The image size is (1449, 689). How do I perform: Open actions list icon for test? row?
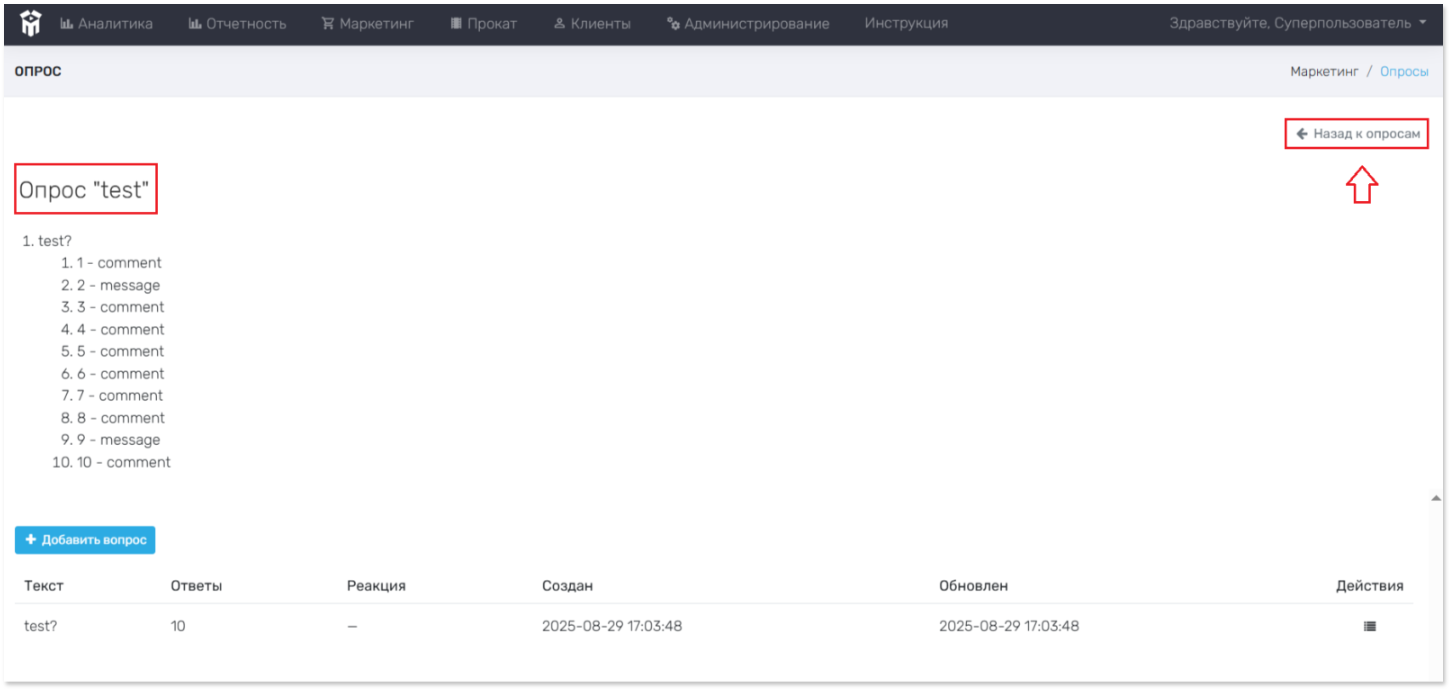(1369, 626)
